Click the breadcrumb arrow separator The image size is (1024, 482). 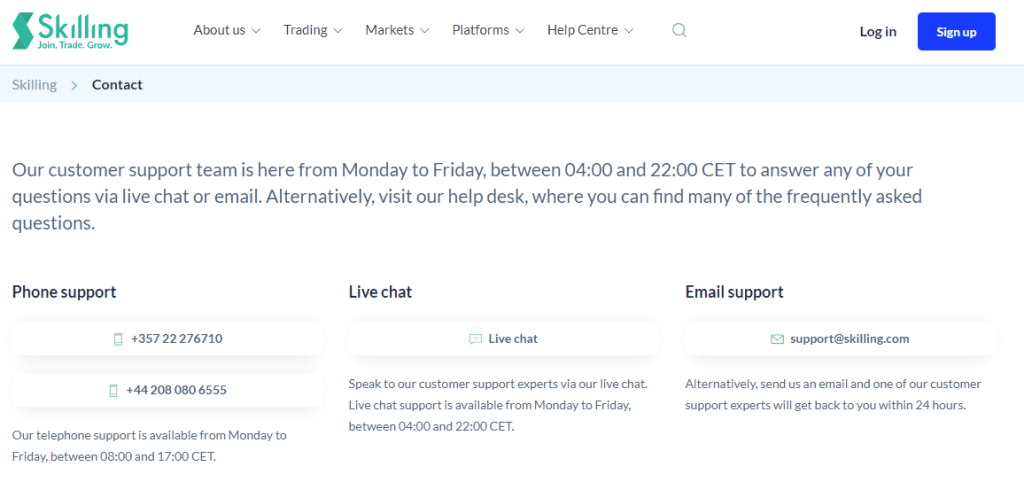74,85
